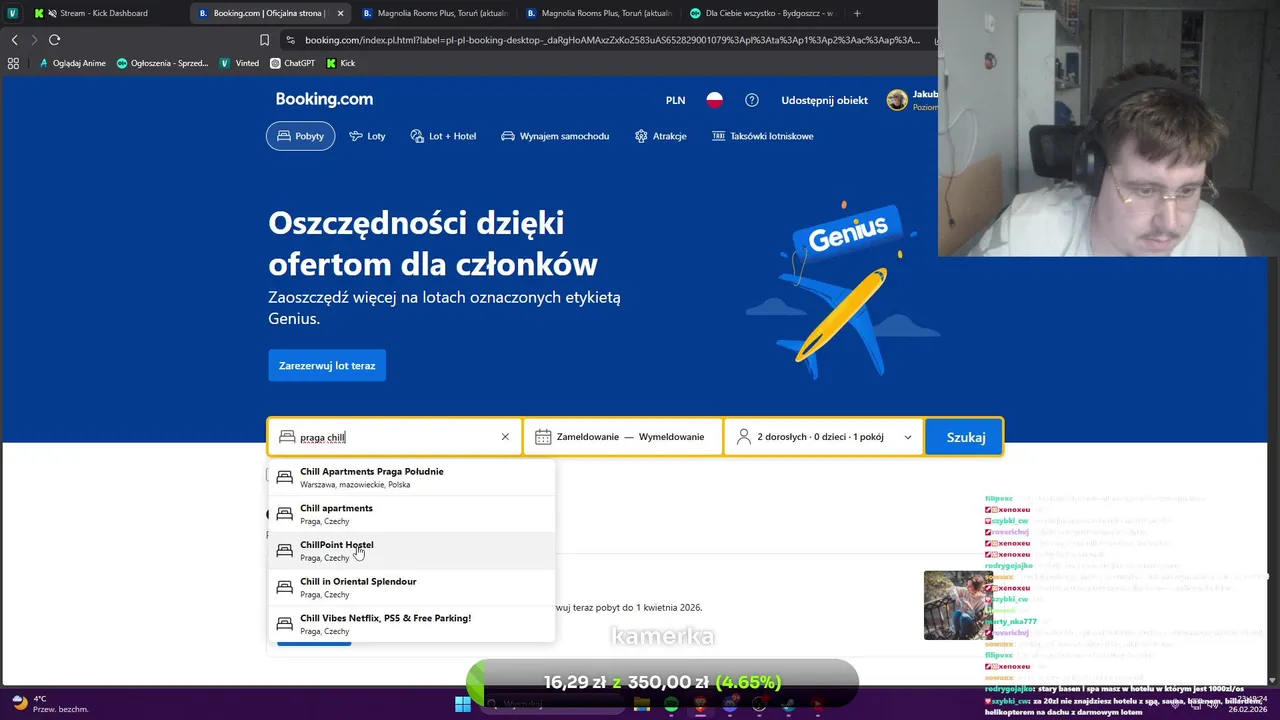Select the Pobyty tab

coord(300,136)
